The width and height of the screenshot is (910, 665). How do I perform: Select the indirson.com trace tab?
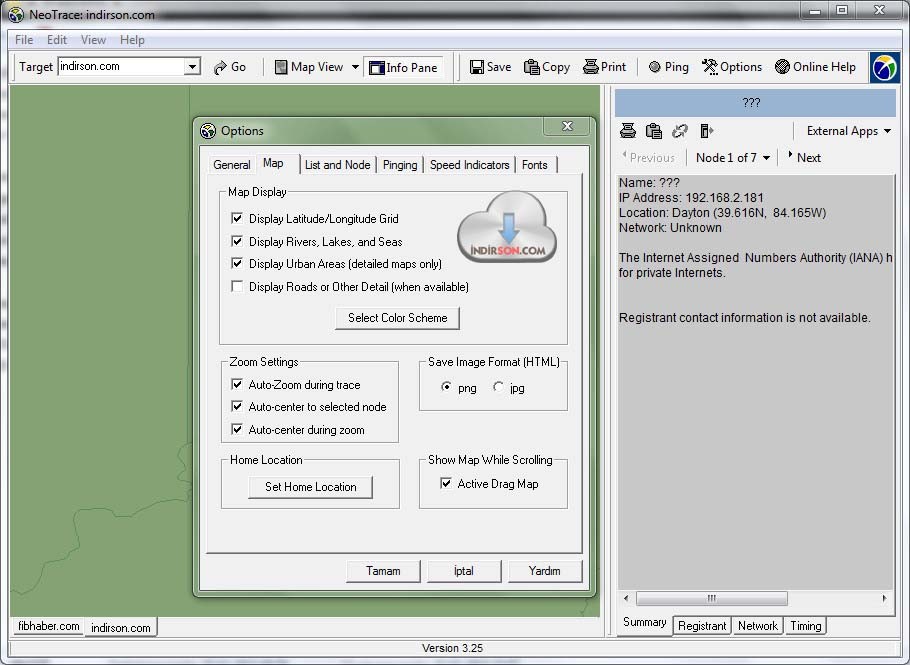pos(121,627)
